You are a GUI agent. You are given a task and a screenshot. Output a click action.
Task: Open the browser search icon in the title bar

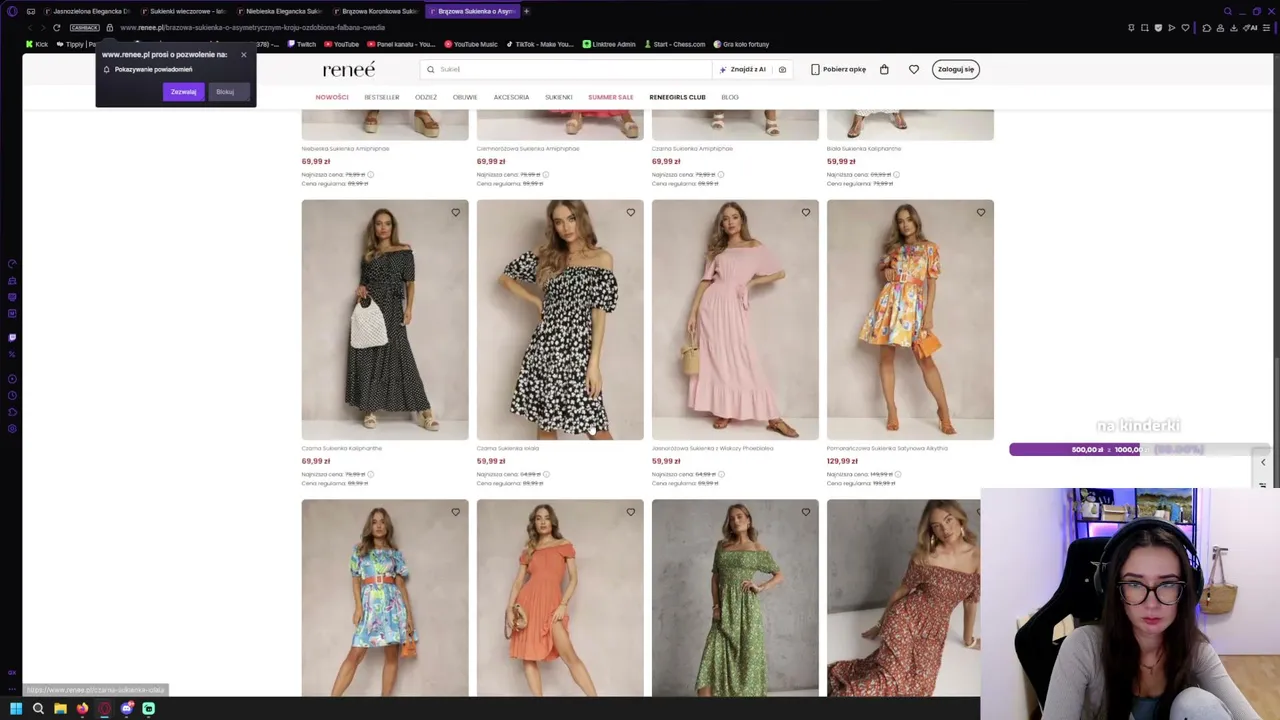(x=1228, y=11)
